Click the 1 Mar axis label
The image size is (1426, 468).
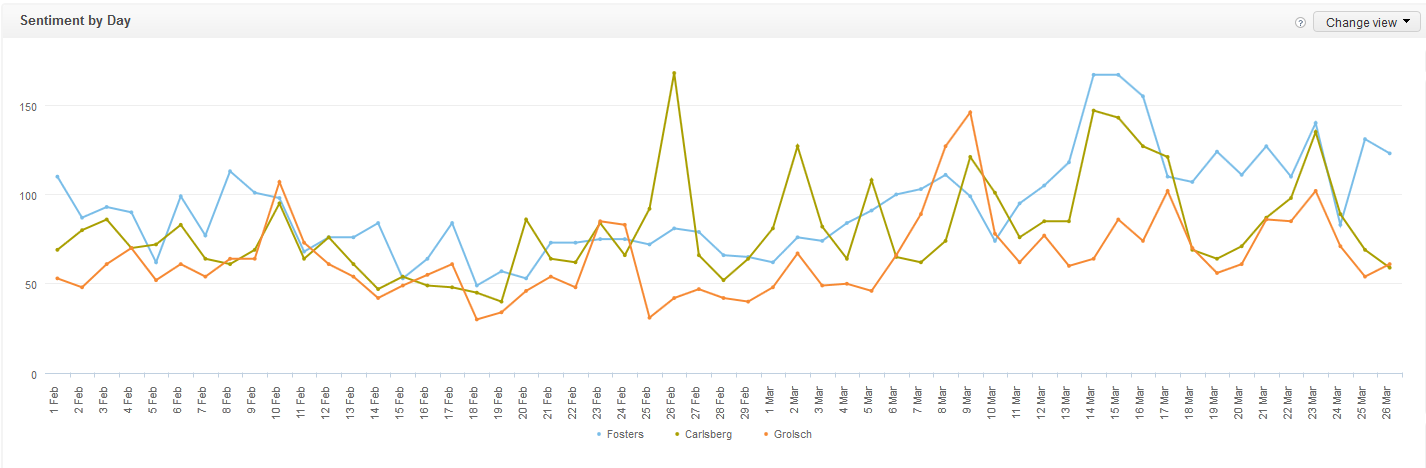[x=770, y=399]
